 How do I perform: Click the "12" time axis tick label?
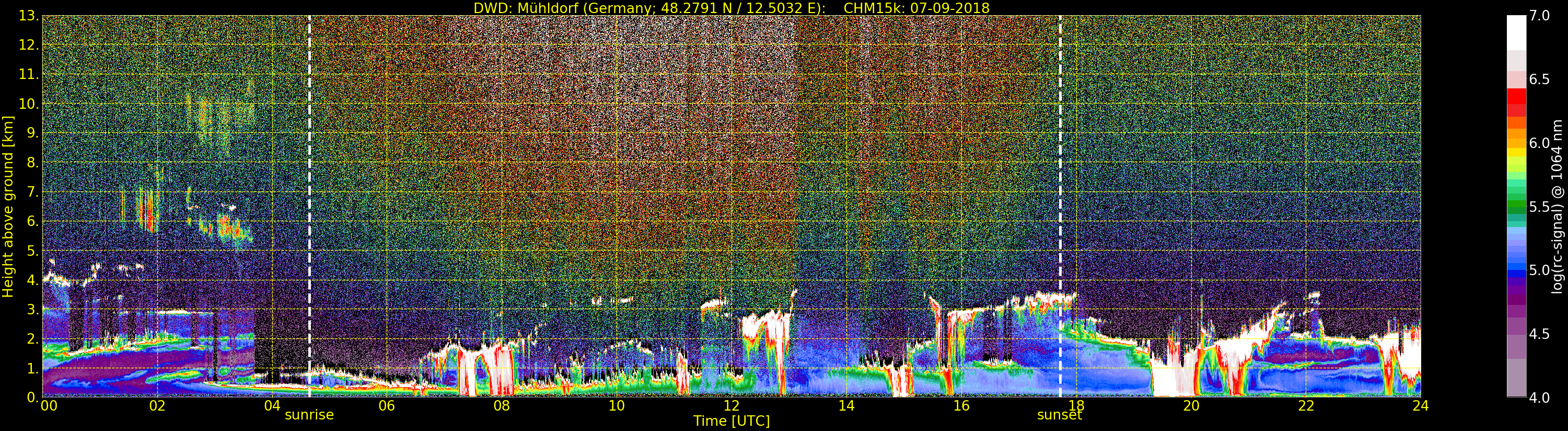point(731,405)
